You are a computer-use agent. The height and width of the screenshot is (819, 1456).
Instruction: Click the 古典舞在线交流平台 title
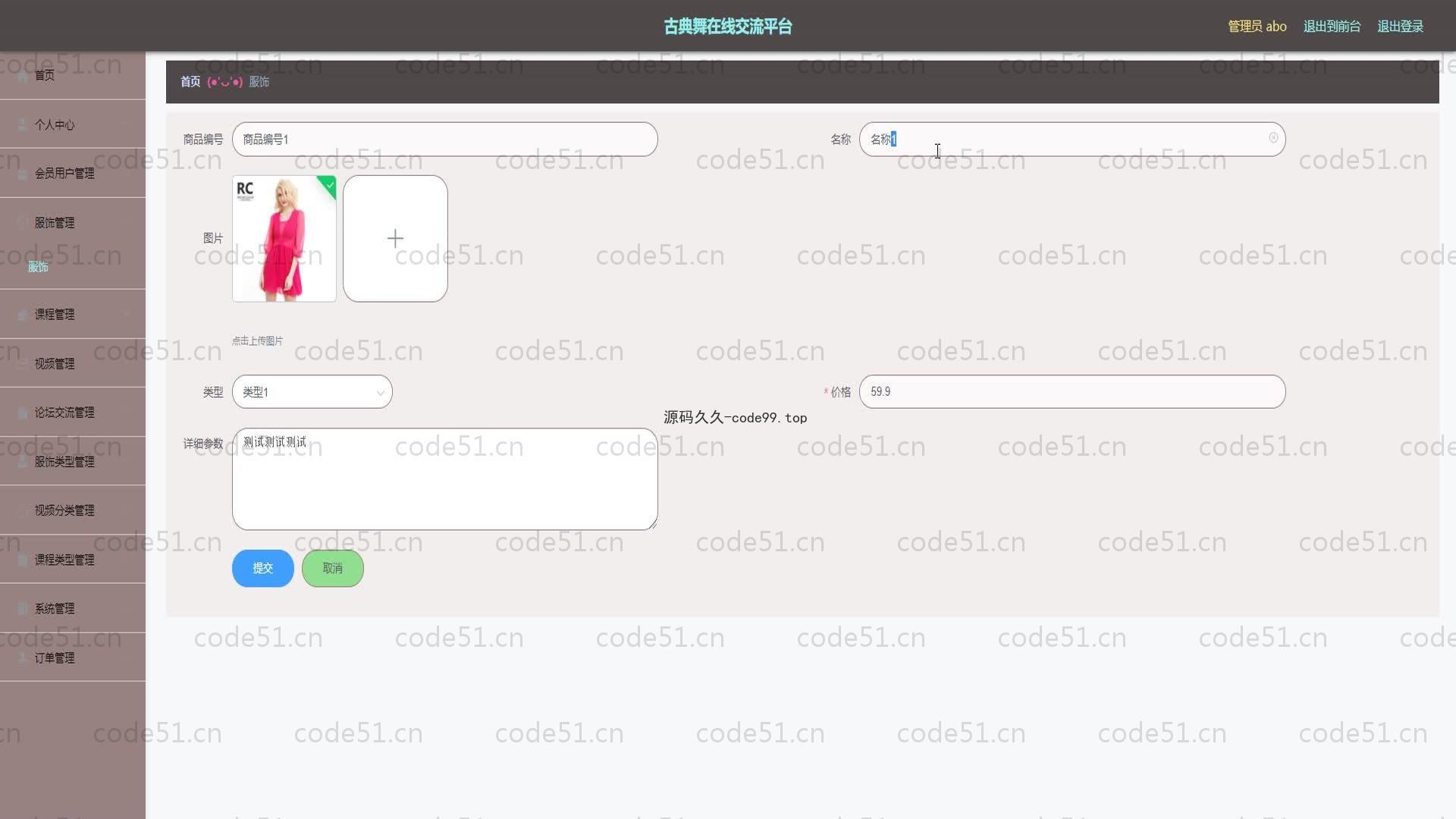click(728, 27)
